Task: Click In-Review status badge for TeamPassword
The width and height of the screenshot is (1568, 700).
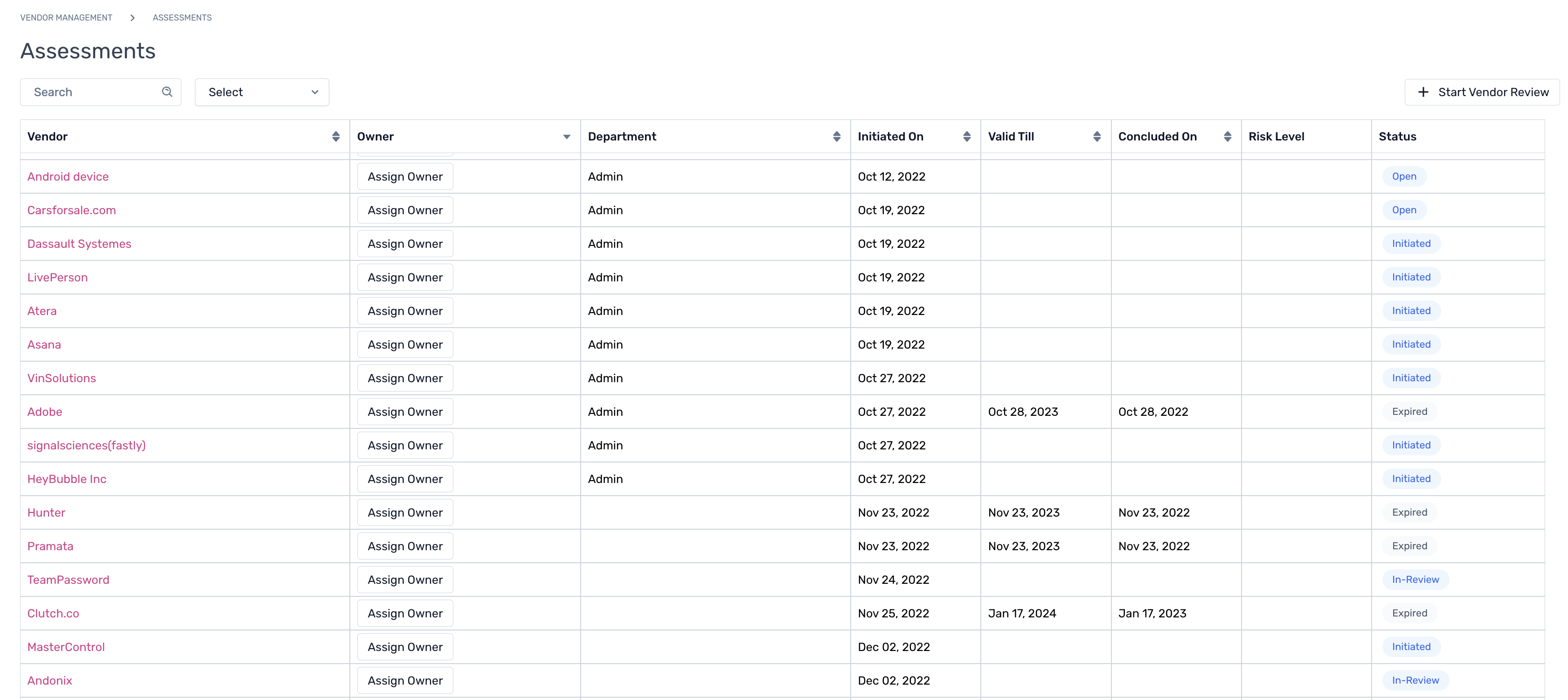Action: (x=1415, y=580)
